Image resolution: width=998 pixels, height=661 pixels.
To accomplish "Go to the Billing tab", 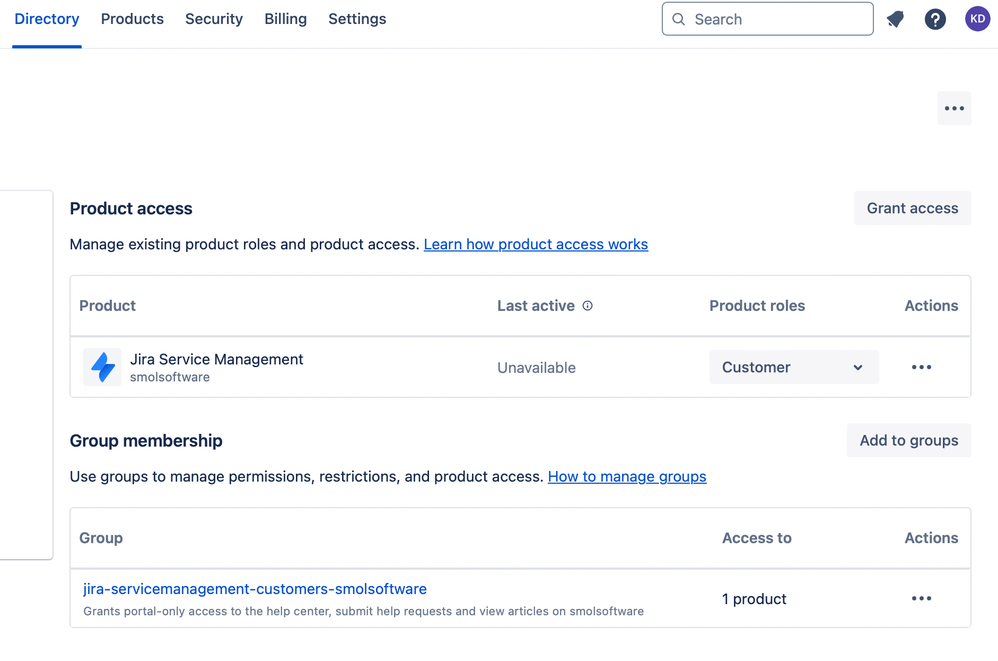I will pos(285,19).
